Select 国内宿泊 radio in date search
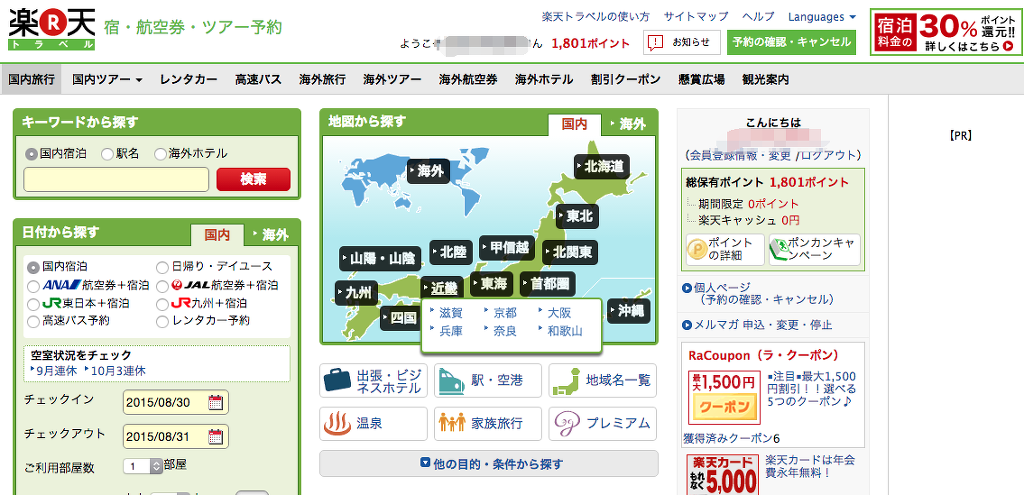1024x495 pixels. [x=33, y=267]
